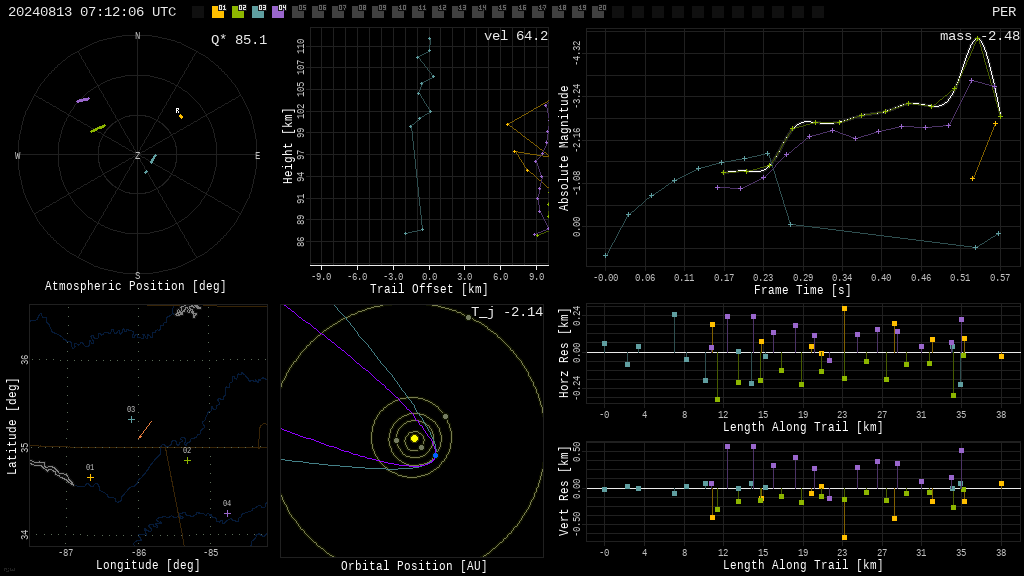Screen dimensions: 1024x576
Task: Click the green trail in polar plot
Action: pyautogui.click(x=98, y=129)
